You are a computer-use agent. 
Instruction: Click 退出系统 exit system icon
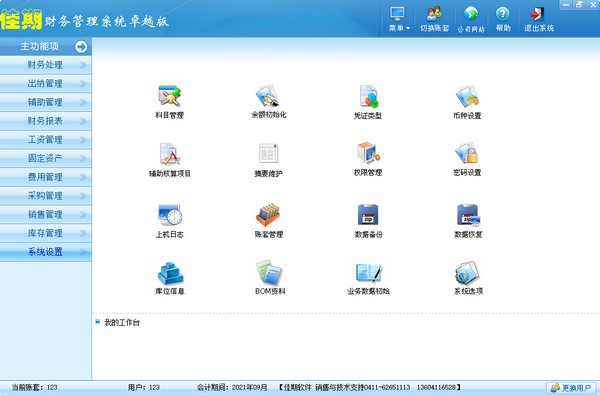tap(539, 19)
